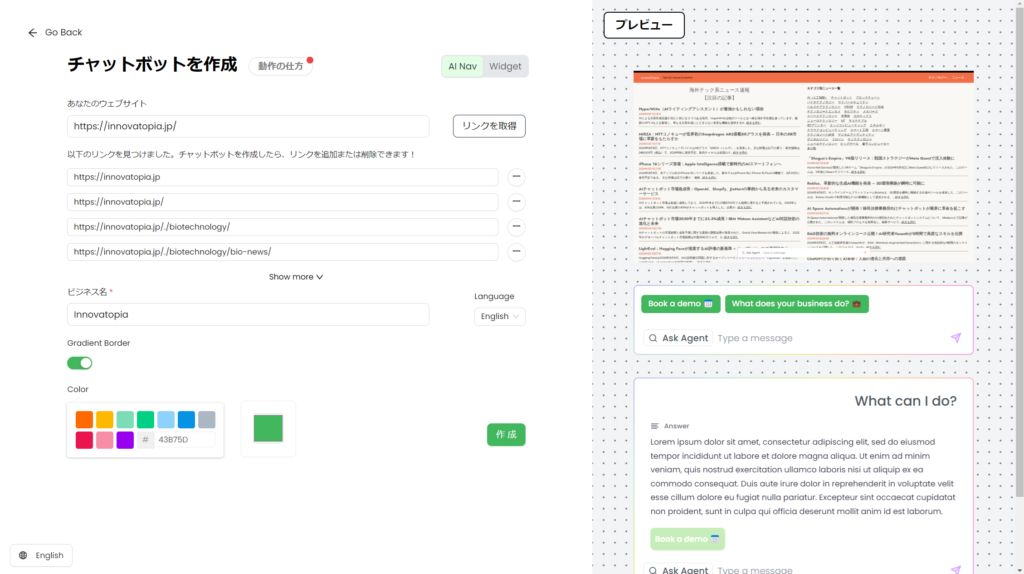The width and height of the screenshot is (1024, 574).
Task: Remove the /biotechnology/bio-news/ link row
Action: coord(516,251)
